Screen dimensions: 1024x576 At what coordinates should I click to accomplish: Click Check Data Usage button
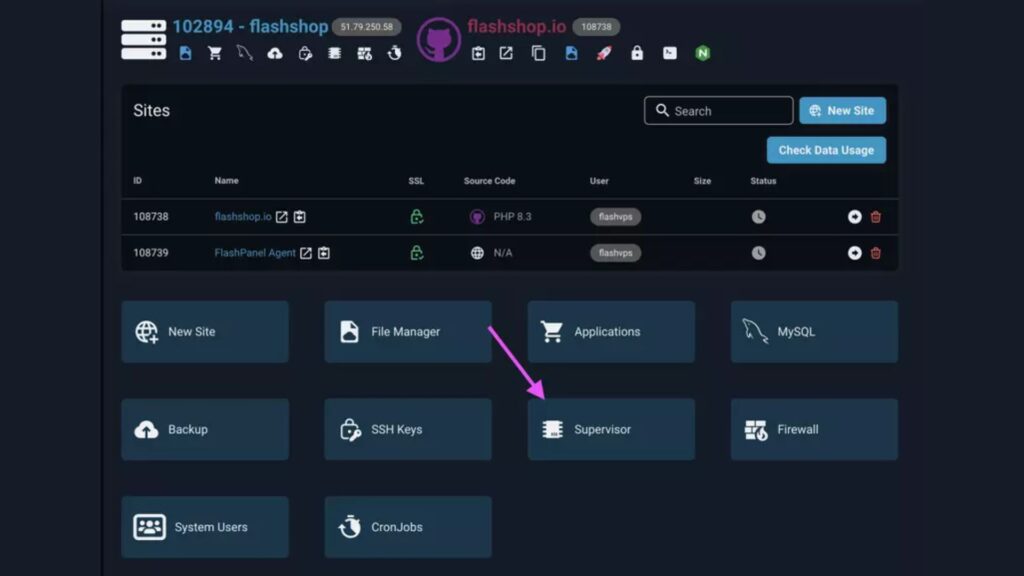(826, 150)
